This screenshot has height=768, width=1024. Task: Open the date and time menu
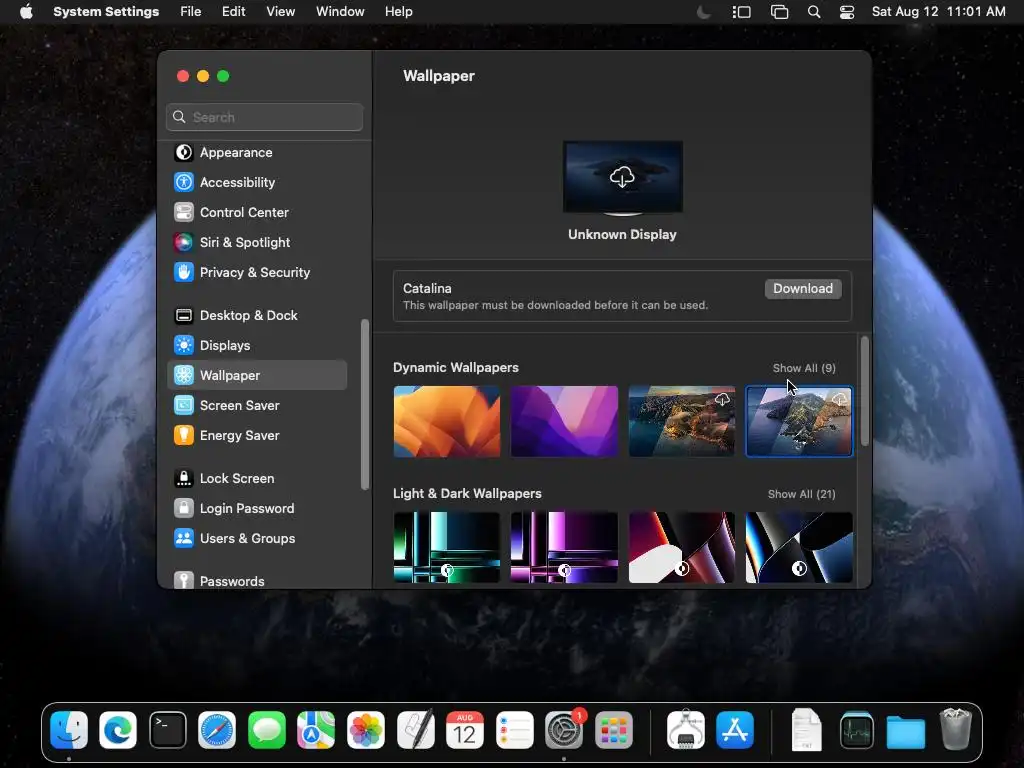[x=938, y=12]
